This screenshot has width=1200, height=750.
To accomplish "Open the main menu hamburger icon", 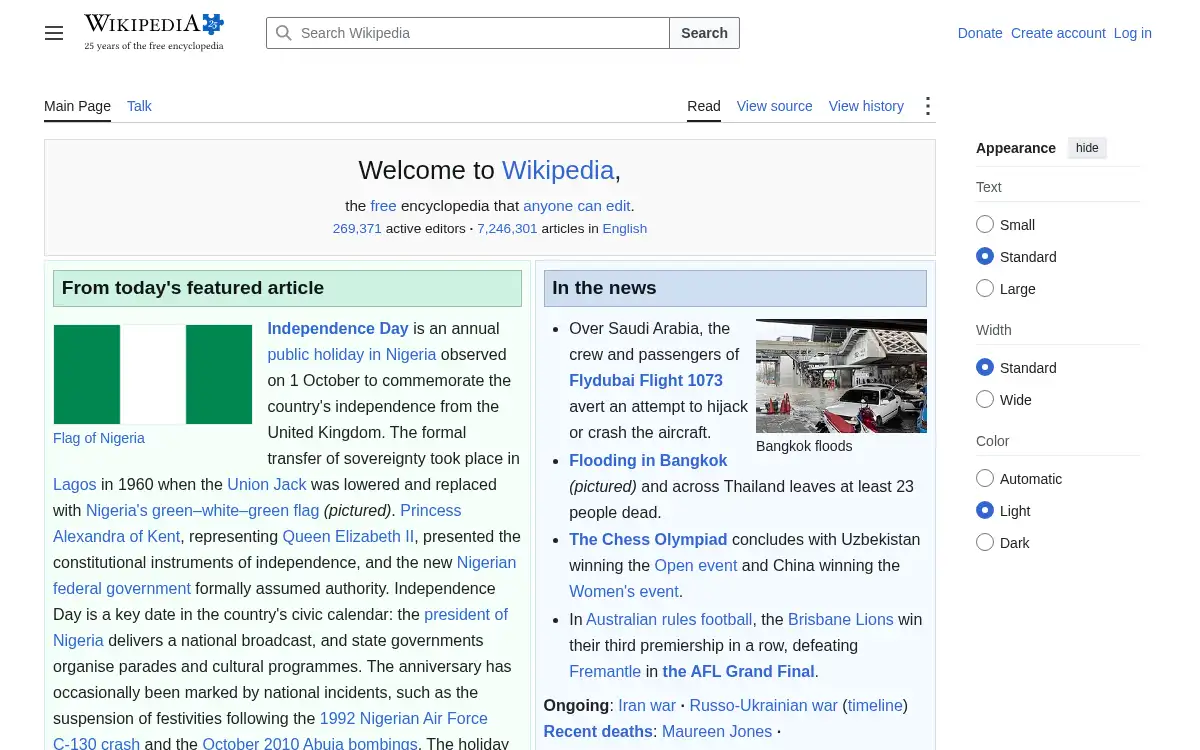I will click(x=54, y=33).
